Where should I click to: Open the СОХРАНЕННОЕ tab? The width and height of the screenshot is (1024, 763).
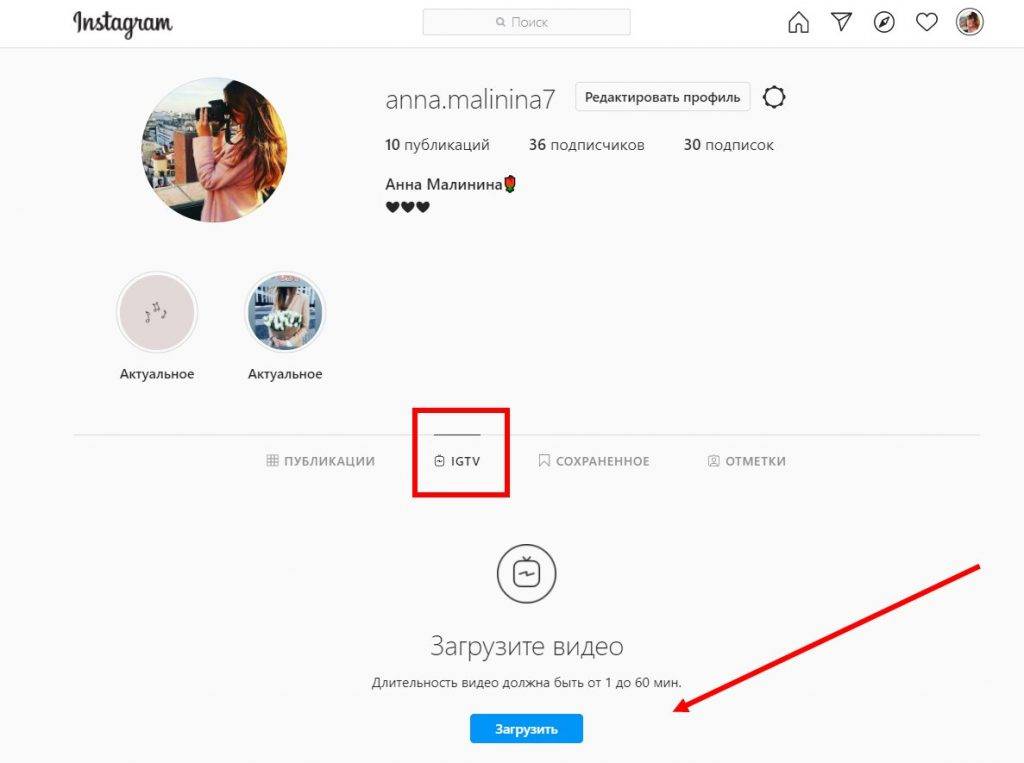594,461
